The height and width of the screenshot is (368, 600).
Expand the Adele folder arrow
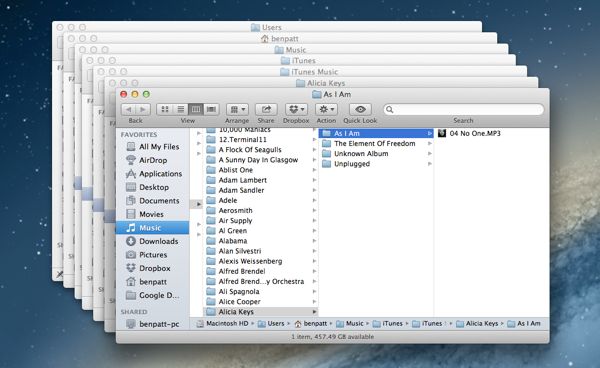pyautogui.click(x=314, y=200)
